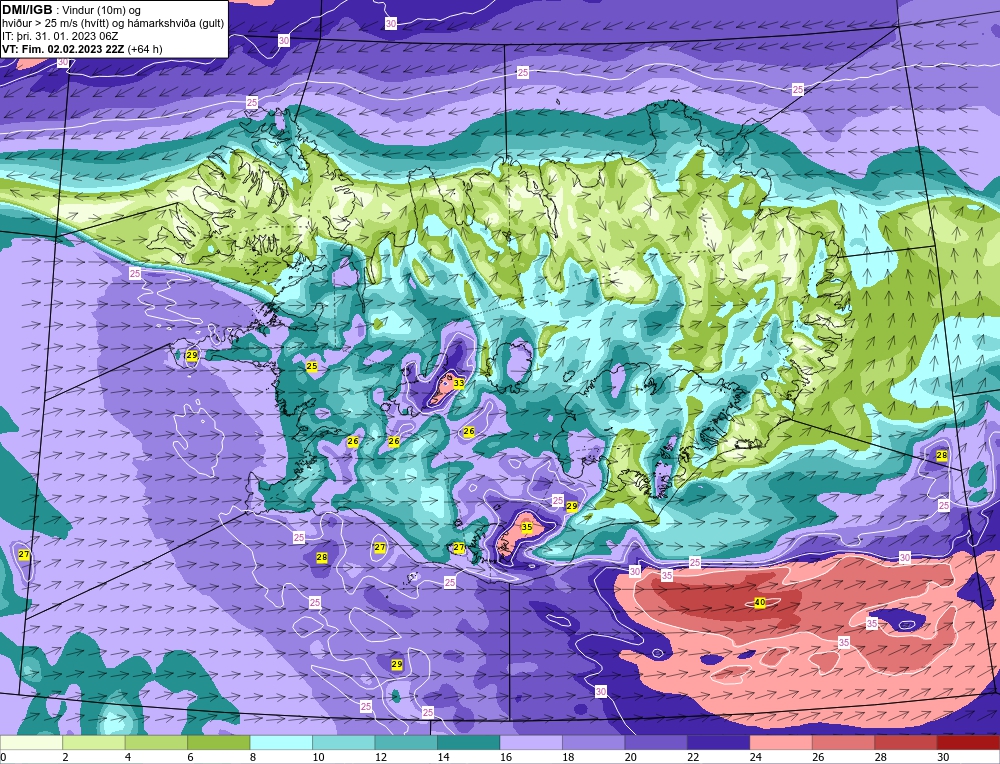
Task: Click the legend tick label 24
Action: [x=756, y=757]
